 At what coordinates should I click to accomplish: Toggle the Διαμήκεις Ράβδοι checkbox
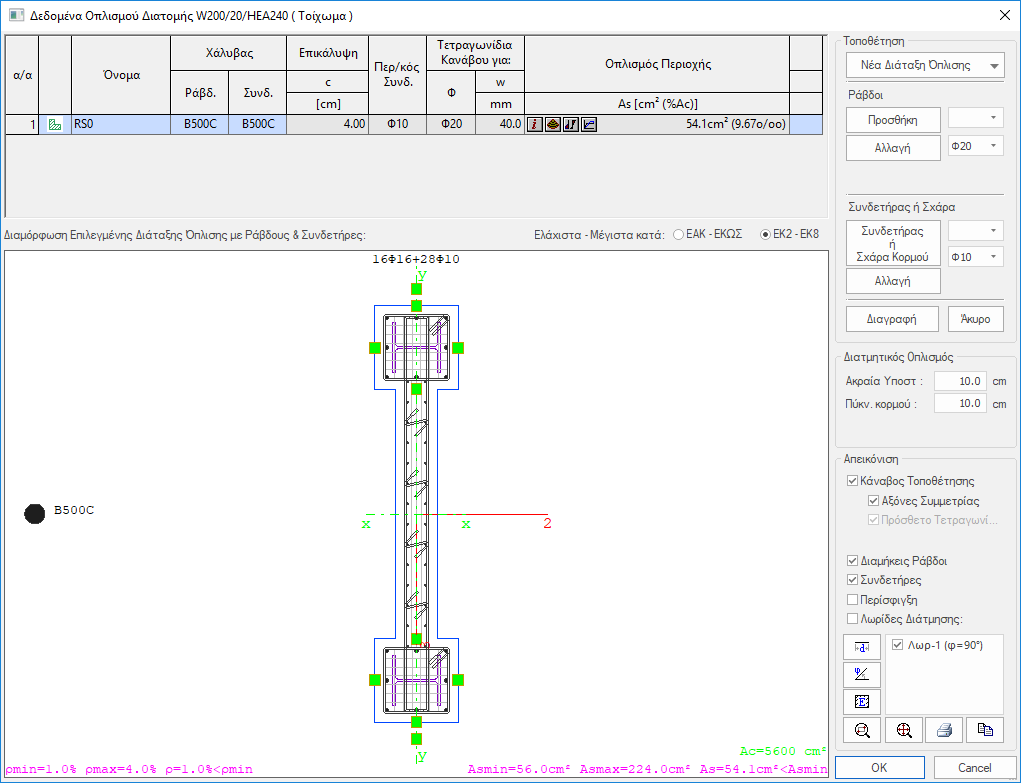coord(852,561)
